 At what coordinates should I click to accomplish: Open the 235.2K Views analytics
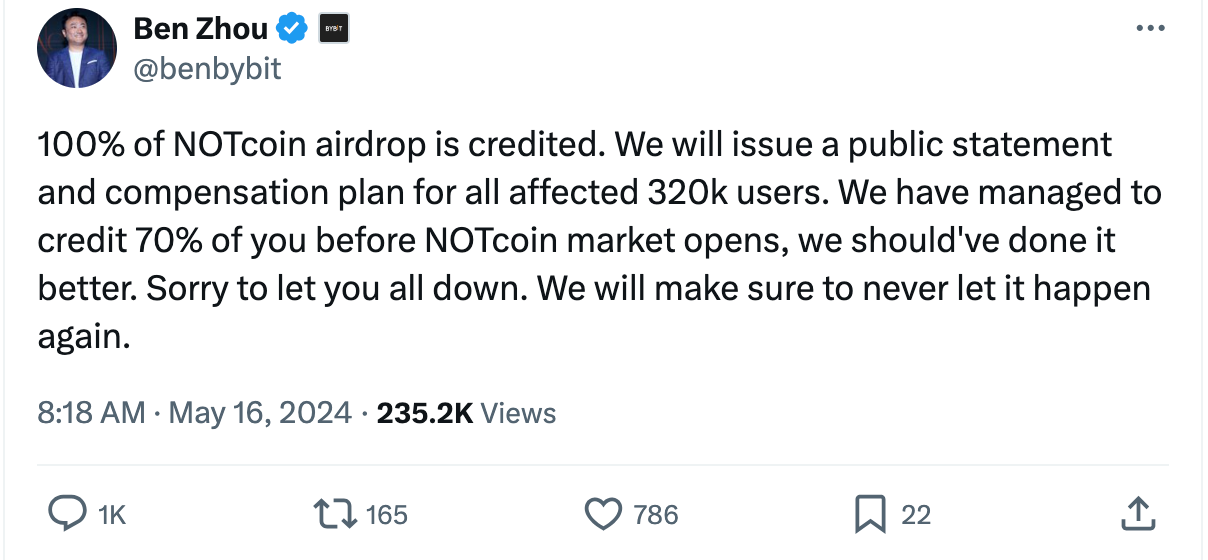(466, 412)
